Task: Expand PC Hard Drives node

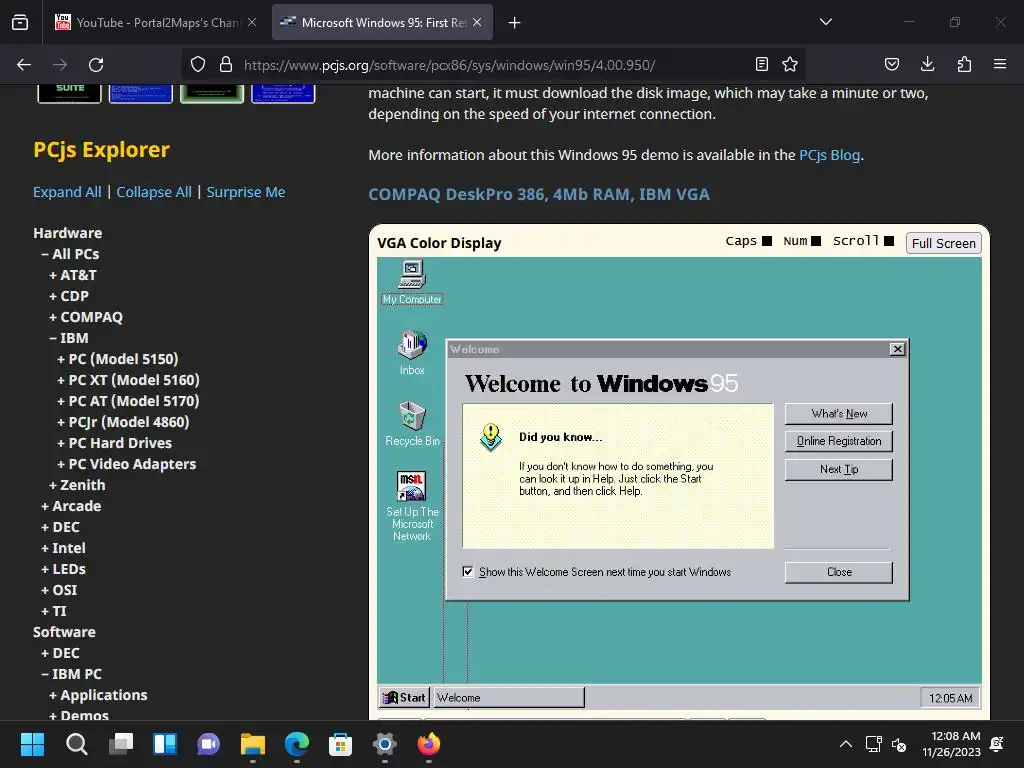Action: pos(114,443)
